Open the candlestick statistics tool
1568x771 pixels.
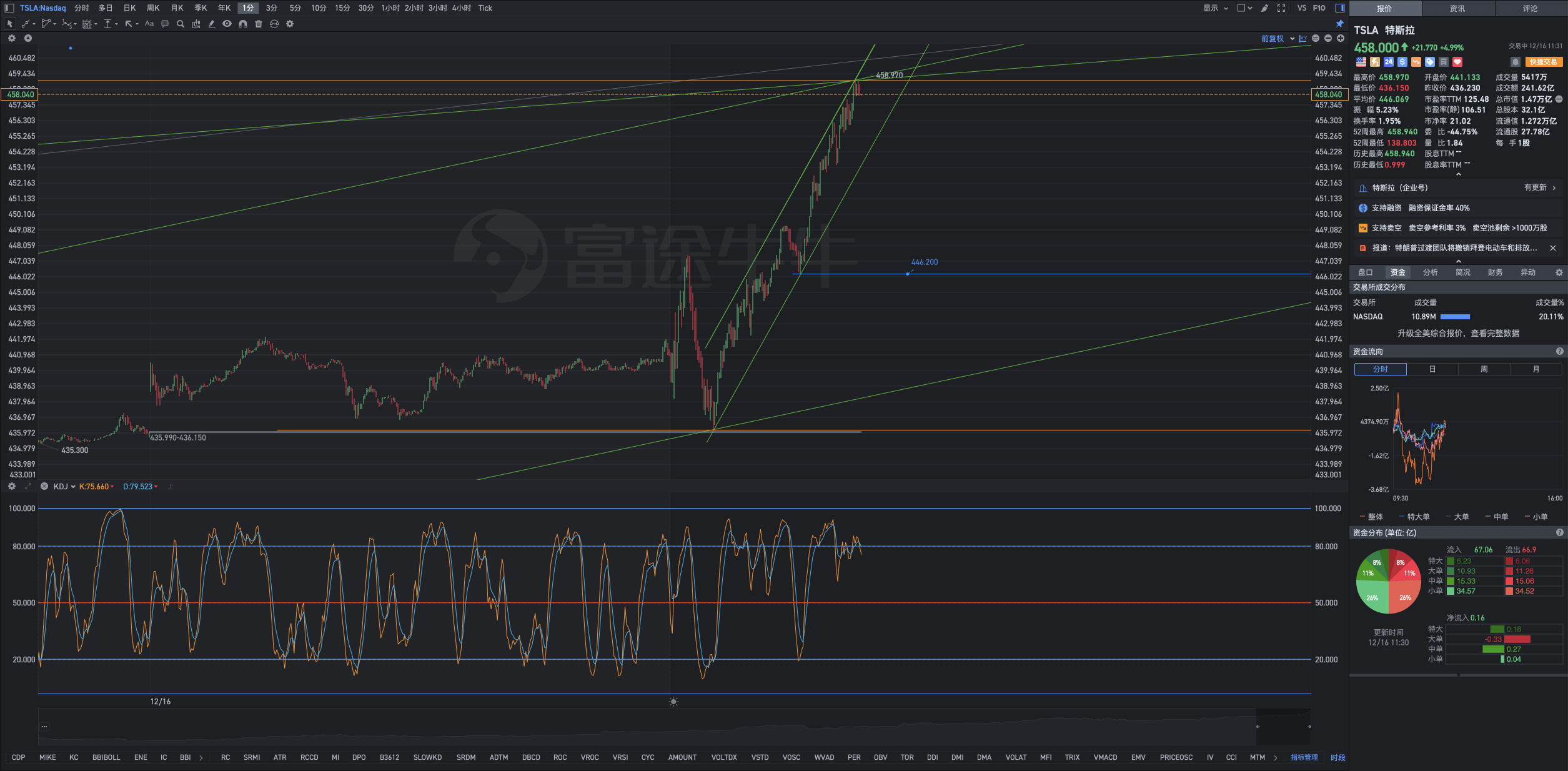pyautogui.click(x=196, y=24)
